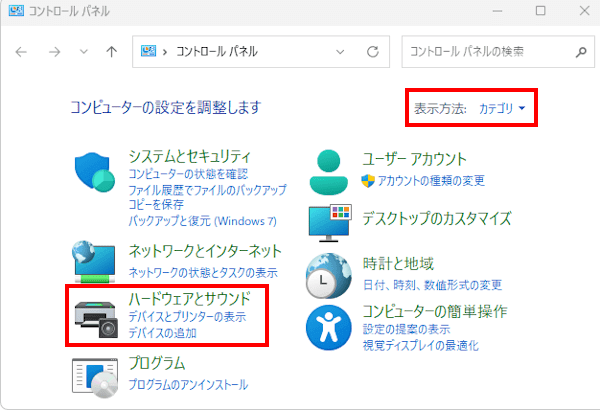This screenshot has height=410, width=600.
Task: Click the Ease of Access icon
Action: click(x=329, y=324)
